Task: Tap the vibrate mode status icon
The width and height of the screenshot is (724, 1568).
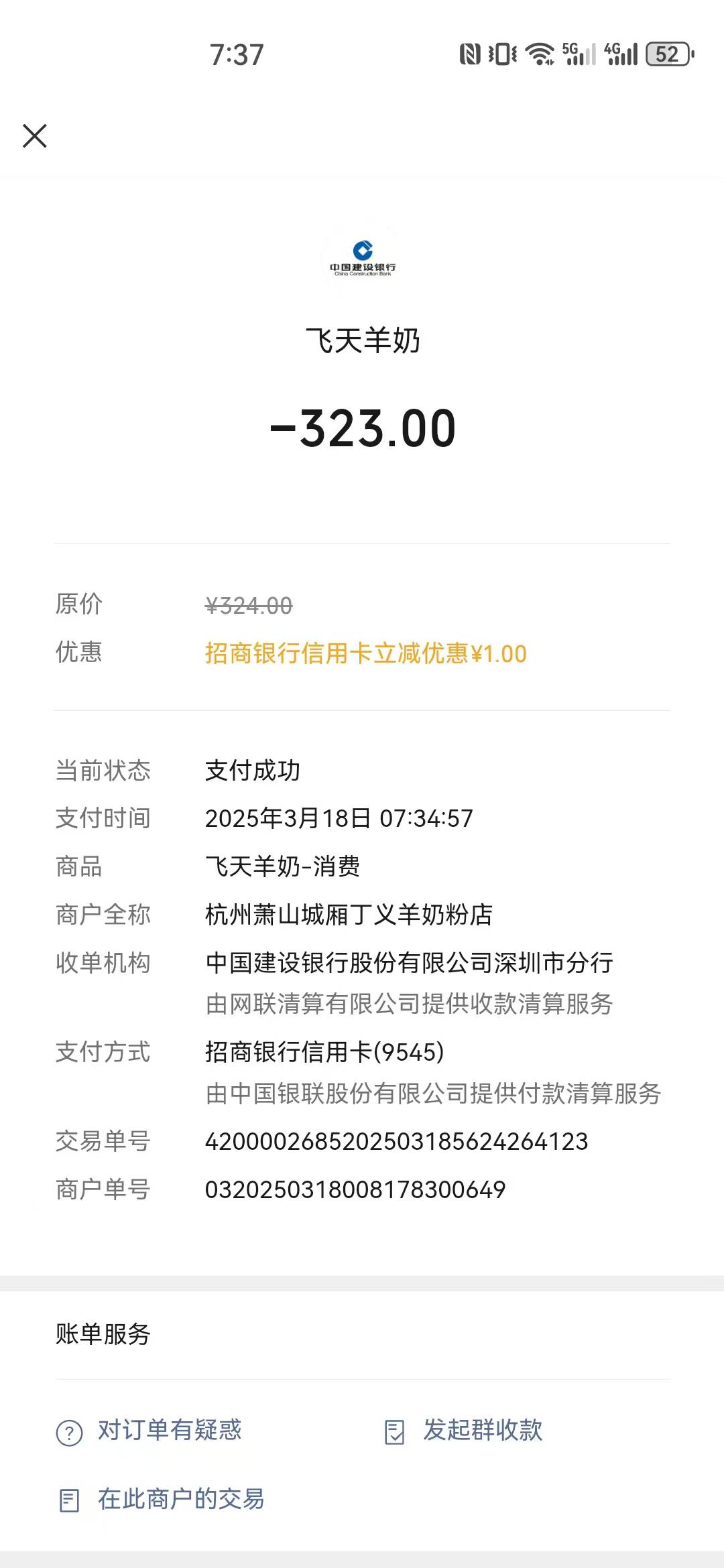Action: pos(503,54)
